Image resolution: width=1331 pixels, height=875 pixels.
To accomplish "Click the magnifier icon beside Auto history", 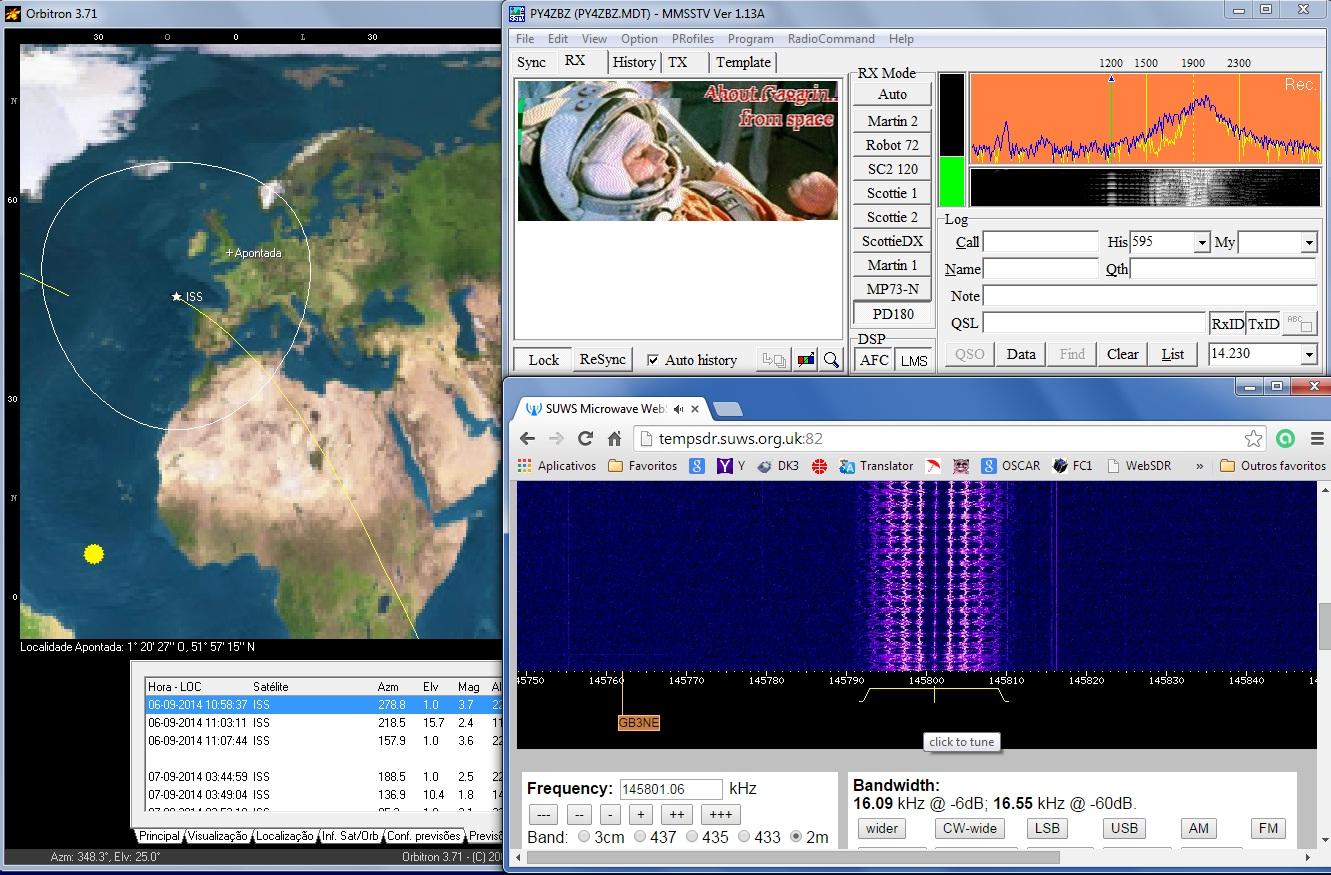I will point(831,360).
